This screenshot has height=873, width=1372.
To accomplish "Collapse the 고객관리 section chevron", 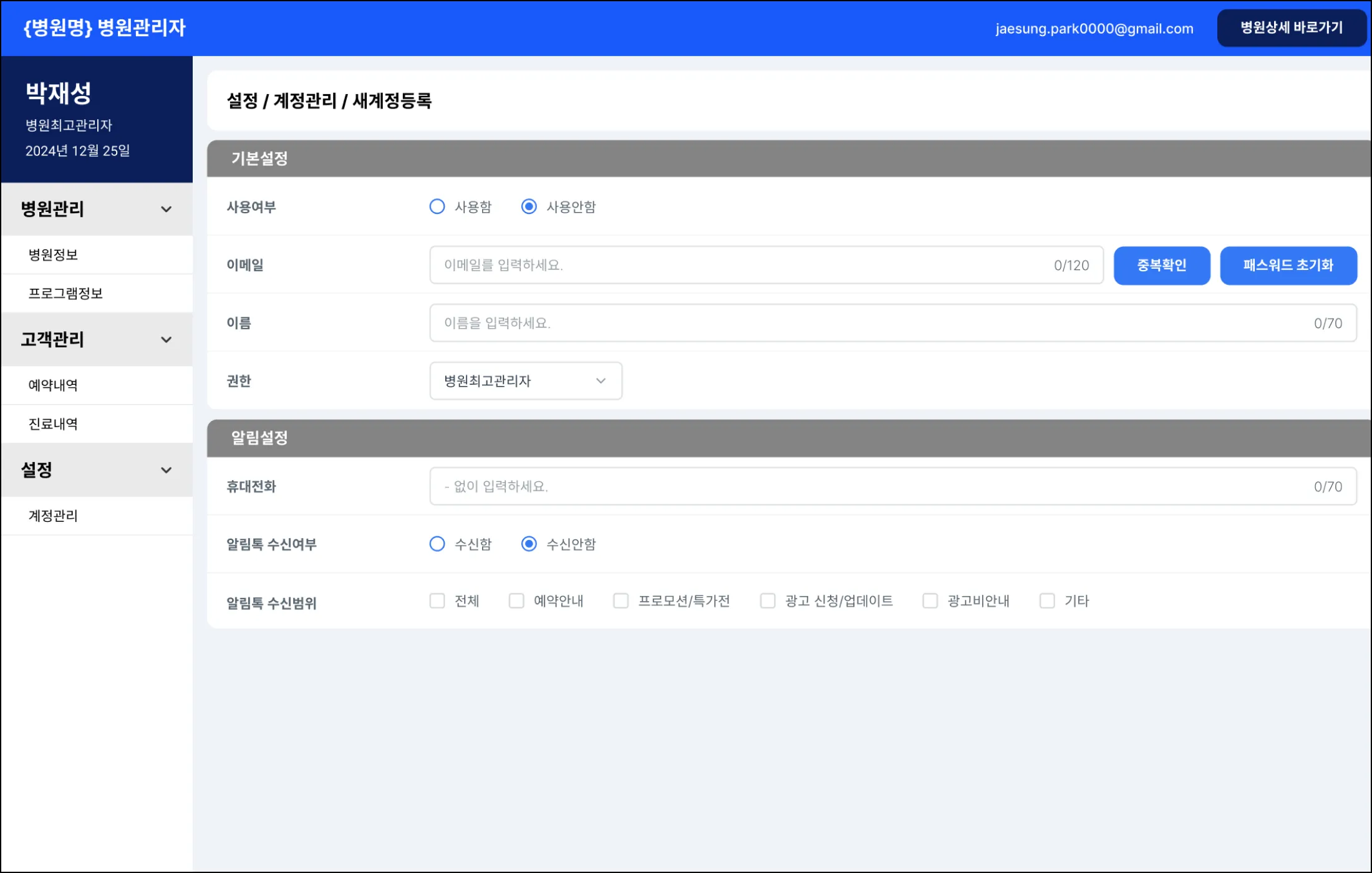I will tap(166, 340).
